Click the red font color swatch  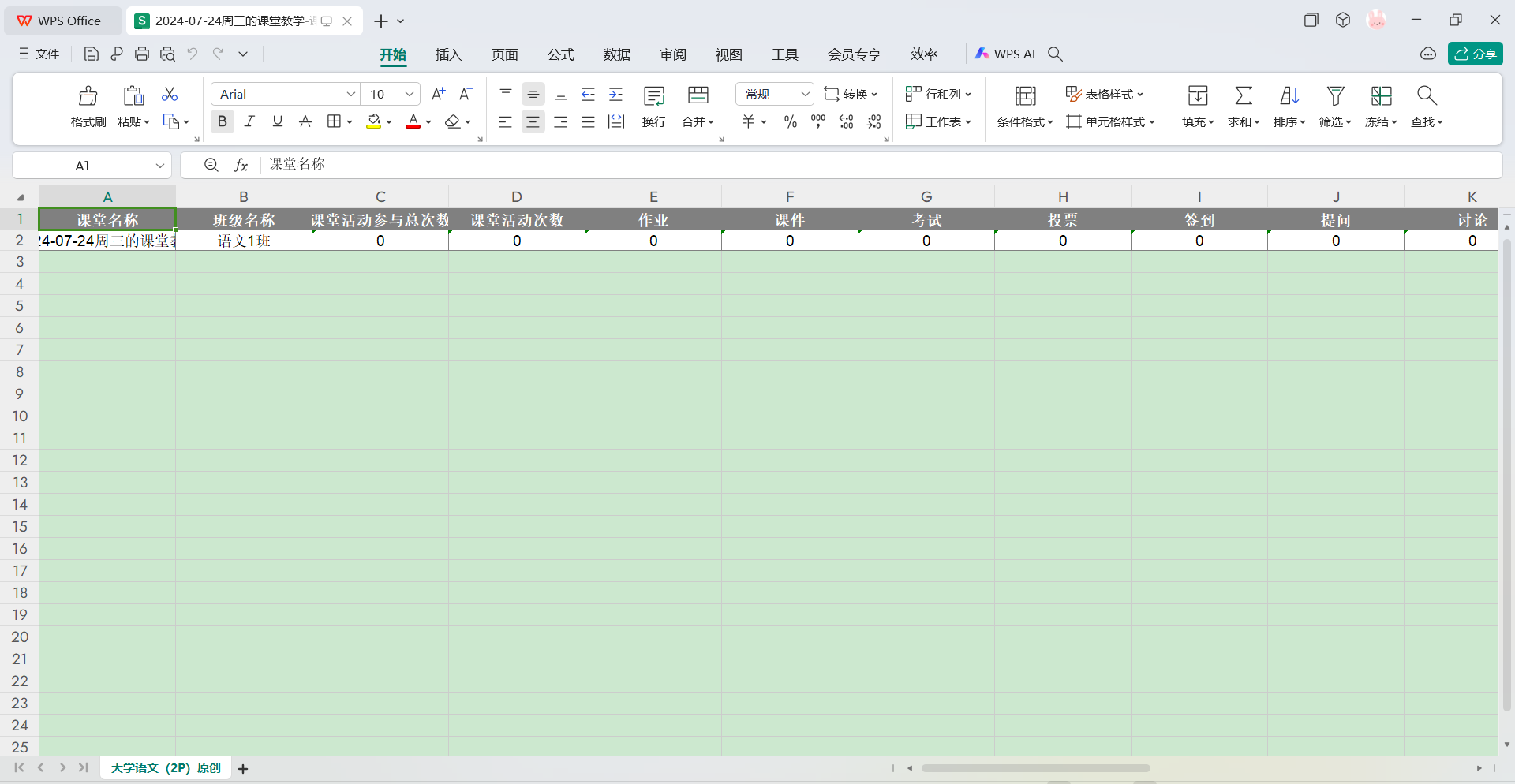(x=413, y=121)
